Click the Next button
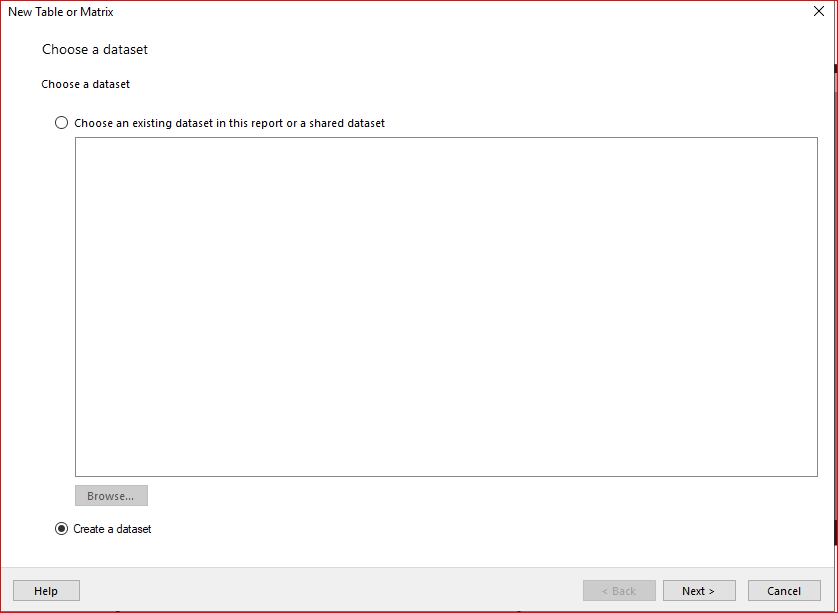Image resolution: width=838 pixels, height=613 pixels. click(699, 591)
